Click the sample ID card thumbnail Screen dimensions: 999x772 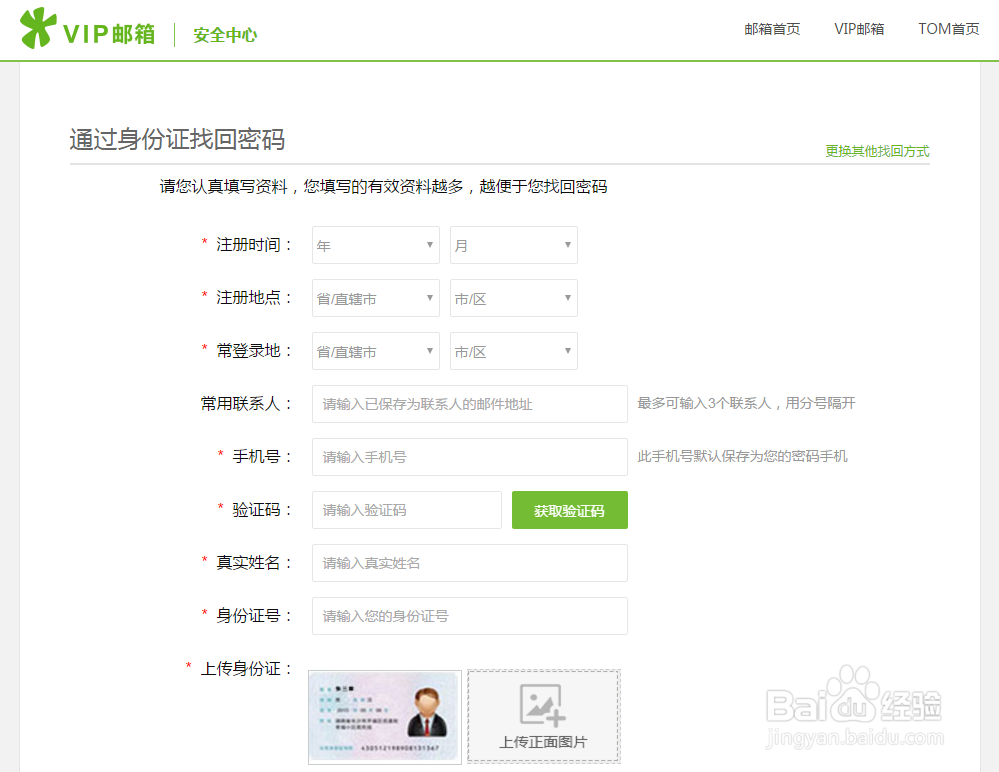coord(384,716)
